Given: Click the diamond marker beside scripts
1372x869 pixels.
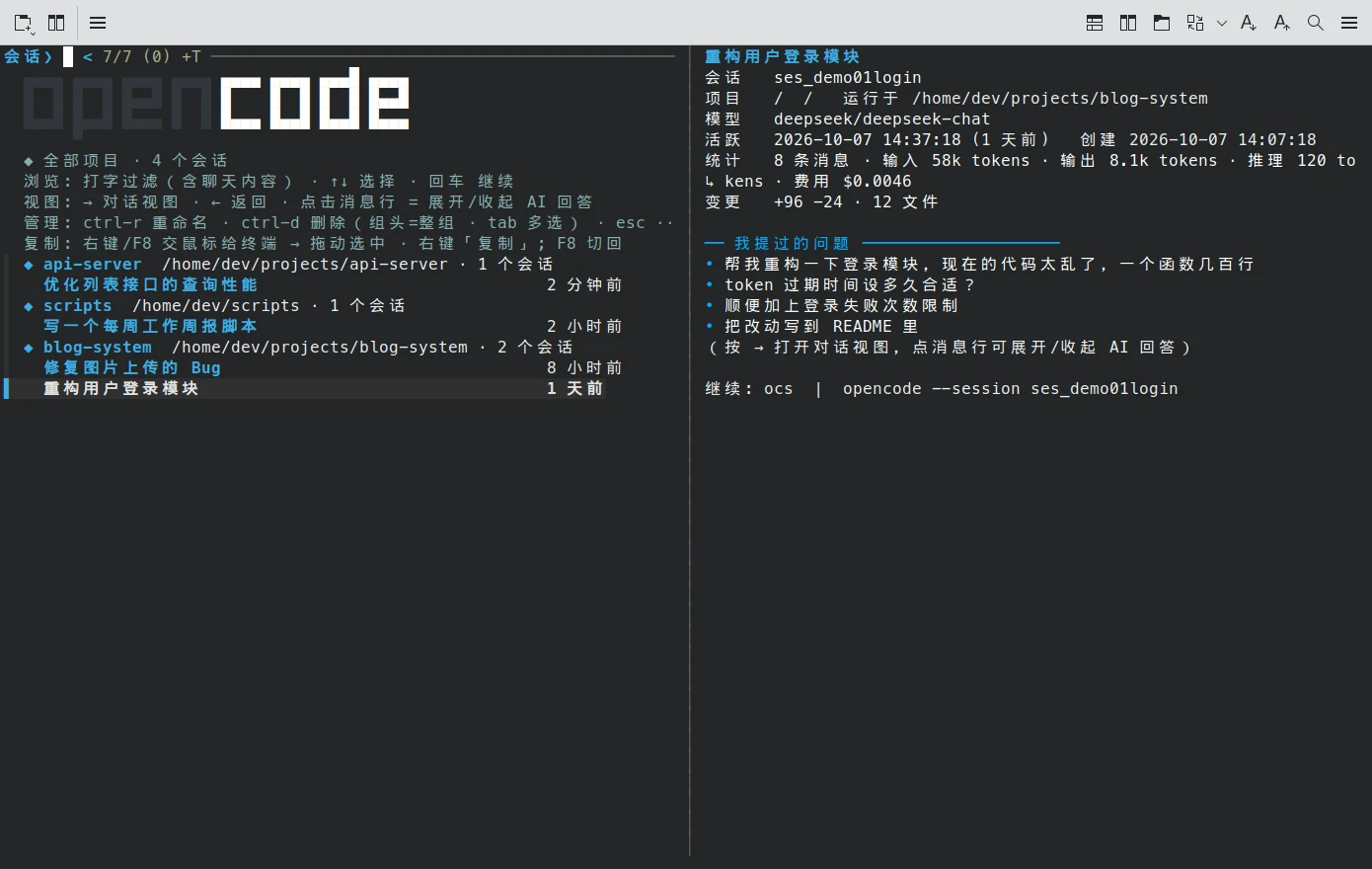Looking at the screenshot, I should click(x=29, y=306).
